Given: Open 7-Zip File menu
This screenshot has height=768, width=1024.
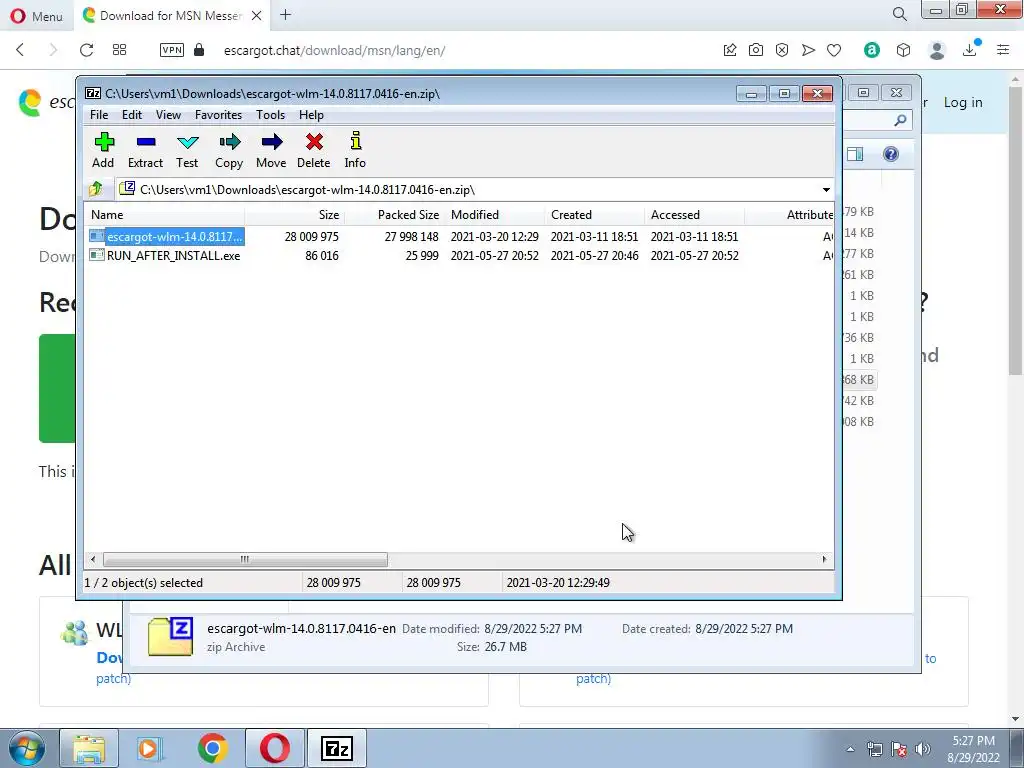Looking at the screenshot, I should point(99,115).
